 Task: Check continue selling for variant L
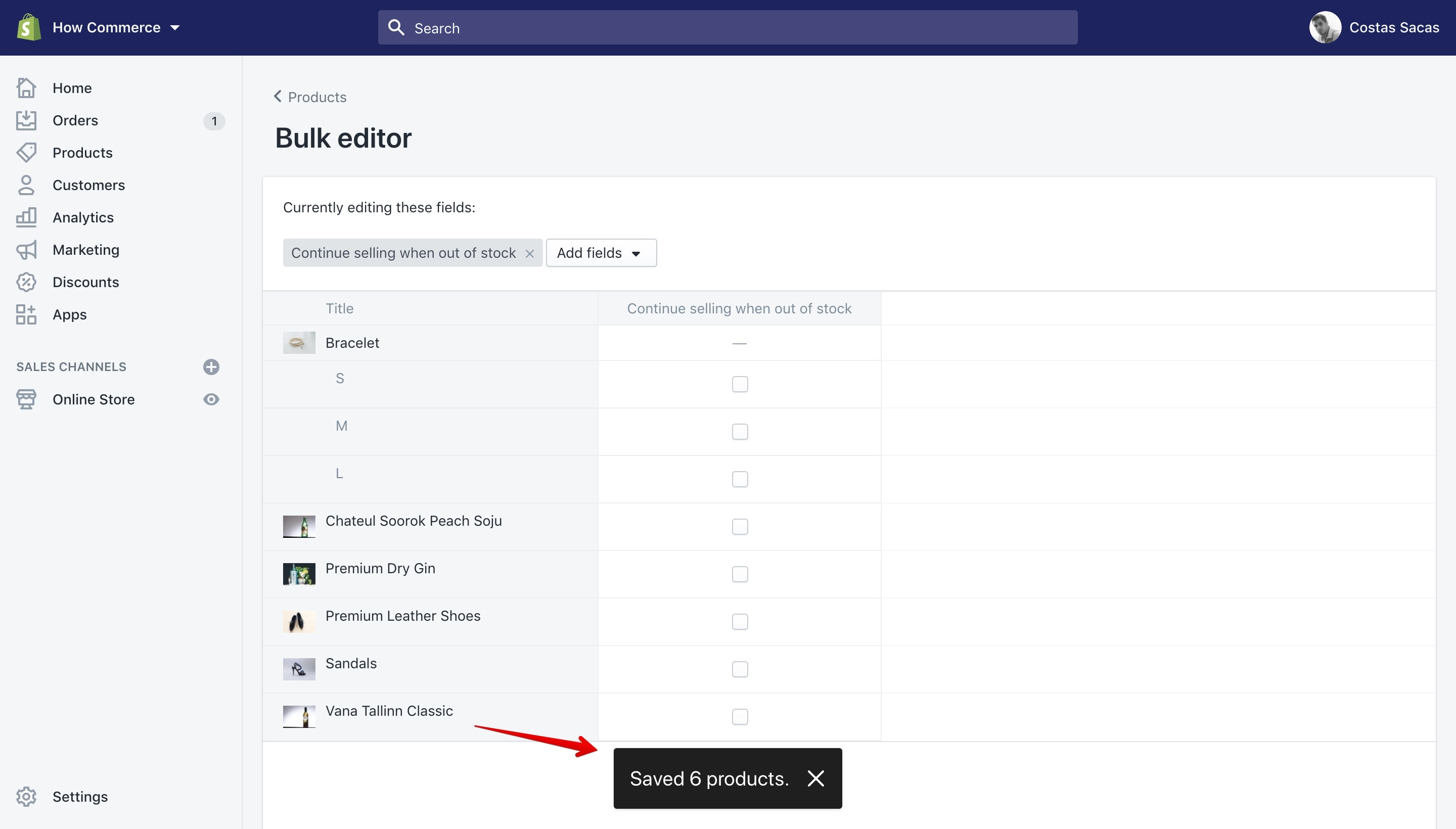pyautogui.click(x=740, y=479)
